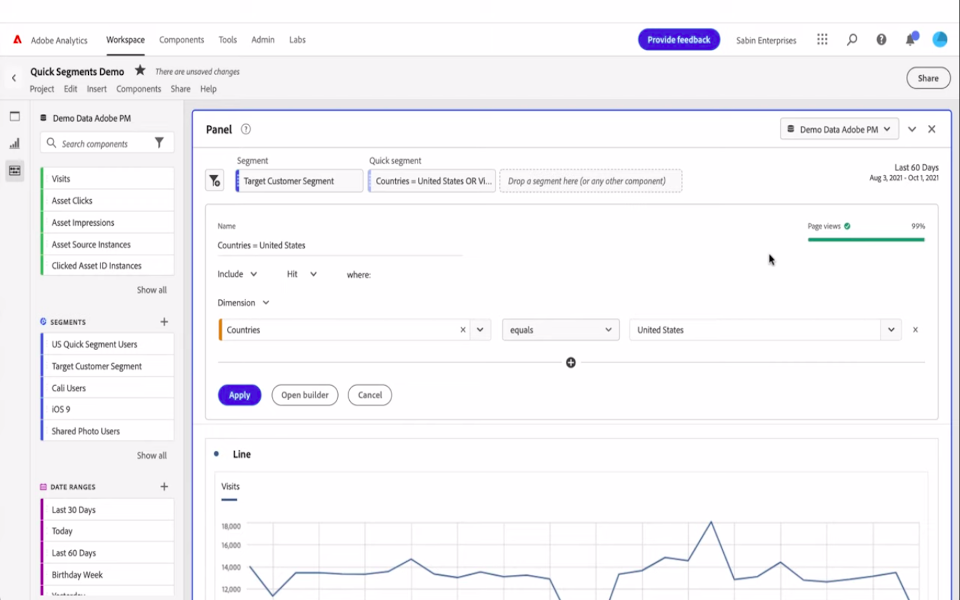
Task: Open the Components top navigation tab
Action: click(x=181, y=40)
